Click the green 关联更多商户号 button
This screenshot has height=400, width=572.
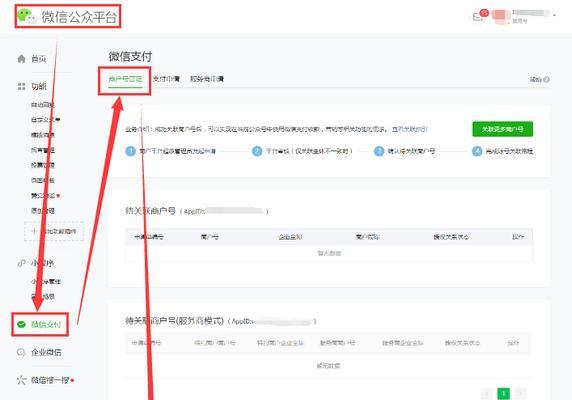tap(502, 129)
